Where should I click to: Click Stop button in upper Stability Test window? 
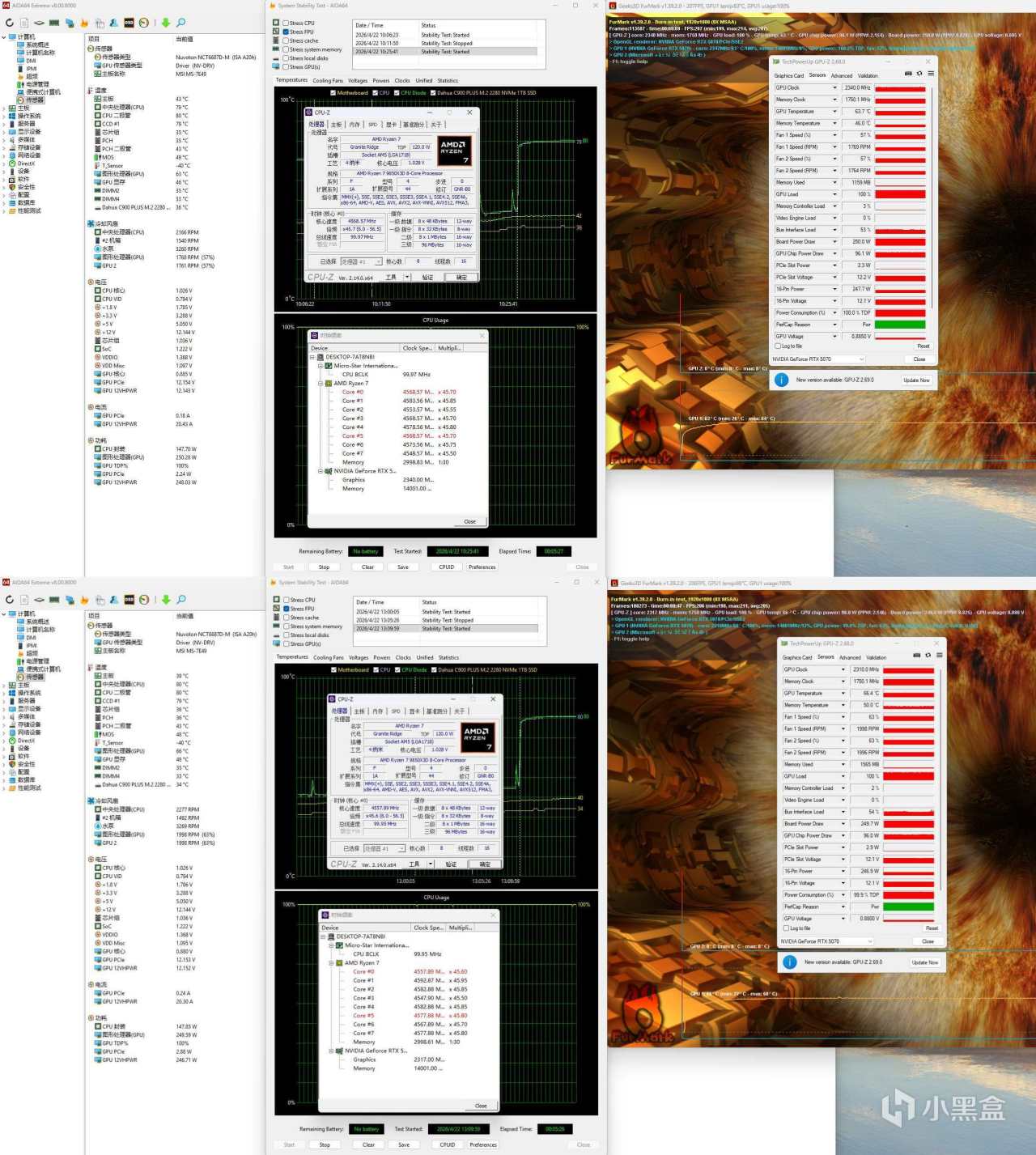[x=324, y=567]
